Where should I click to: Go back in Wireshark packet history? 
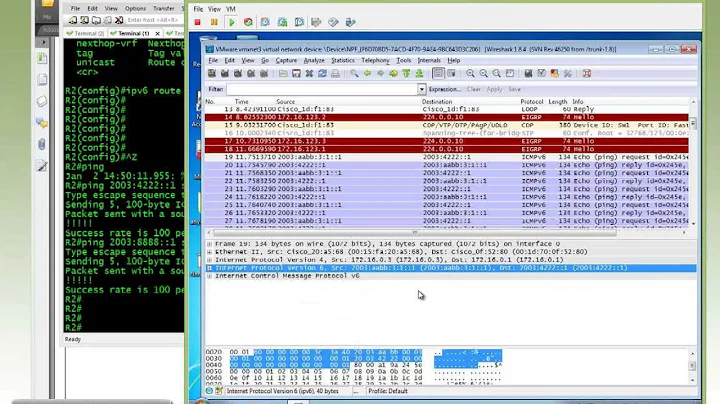(x=367, y=73)
